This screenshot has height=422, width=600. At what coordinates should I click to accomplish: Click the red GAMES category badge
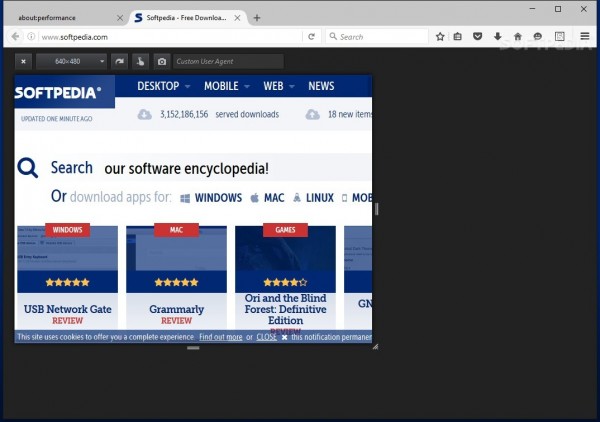[285, 230]
